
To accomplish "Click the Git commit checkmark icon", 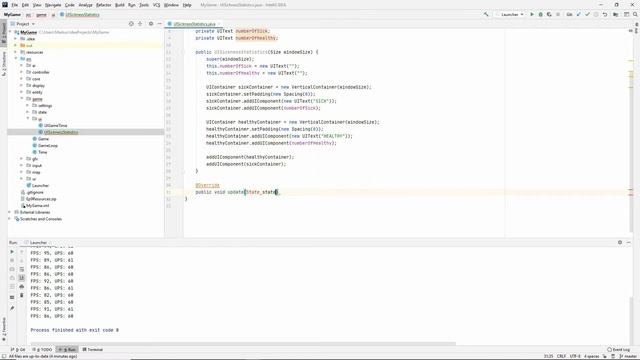I will coord(587,14).
